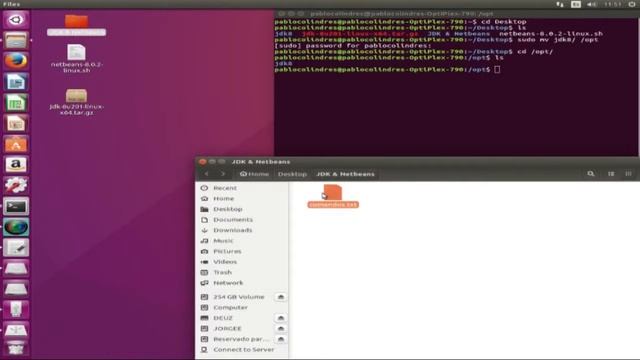Open the Amazon launcher icon
Image resolution: width=640 pixels, height=360 pixels.
[16, 165]
